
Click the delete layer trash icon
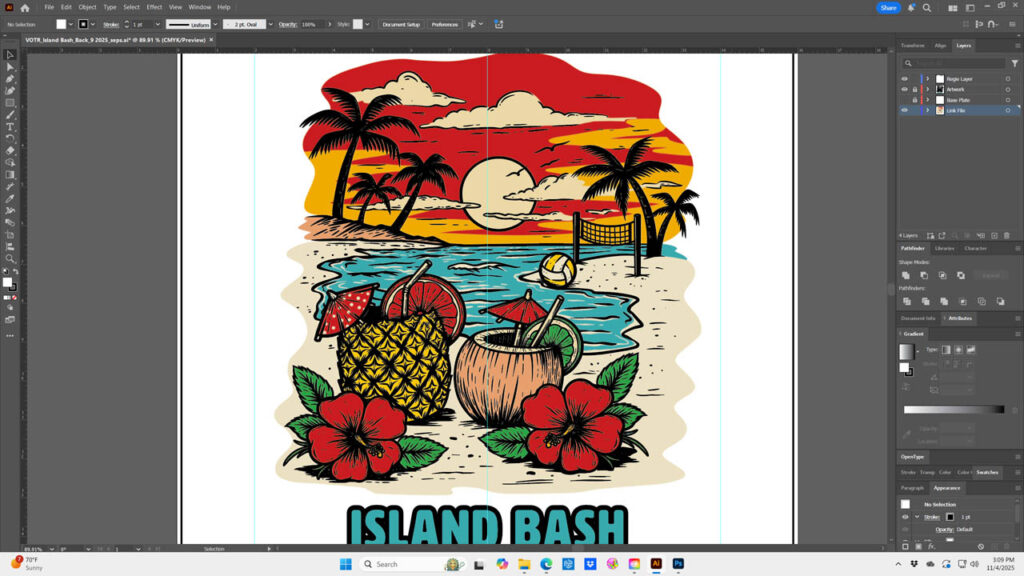[1006, 236]
